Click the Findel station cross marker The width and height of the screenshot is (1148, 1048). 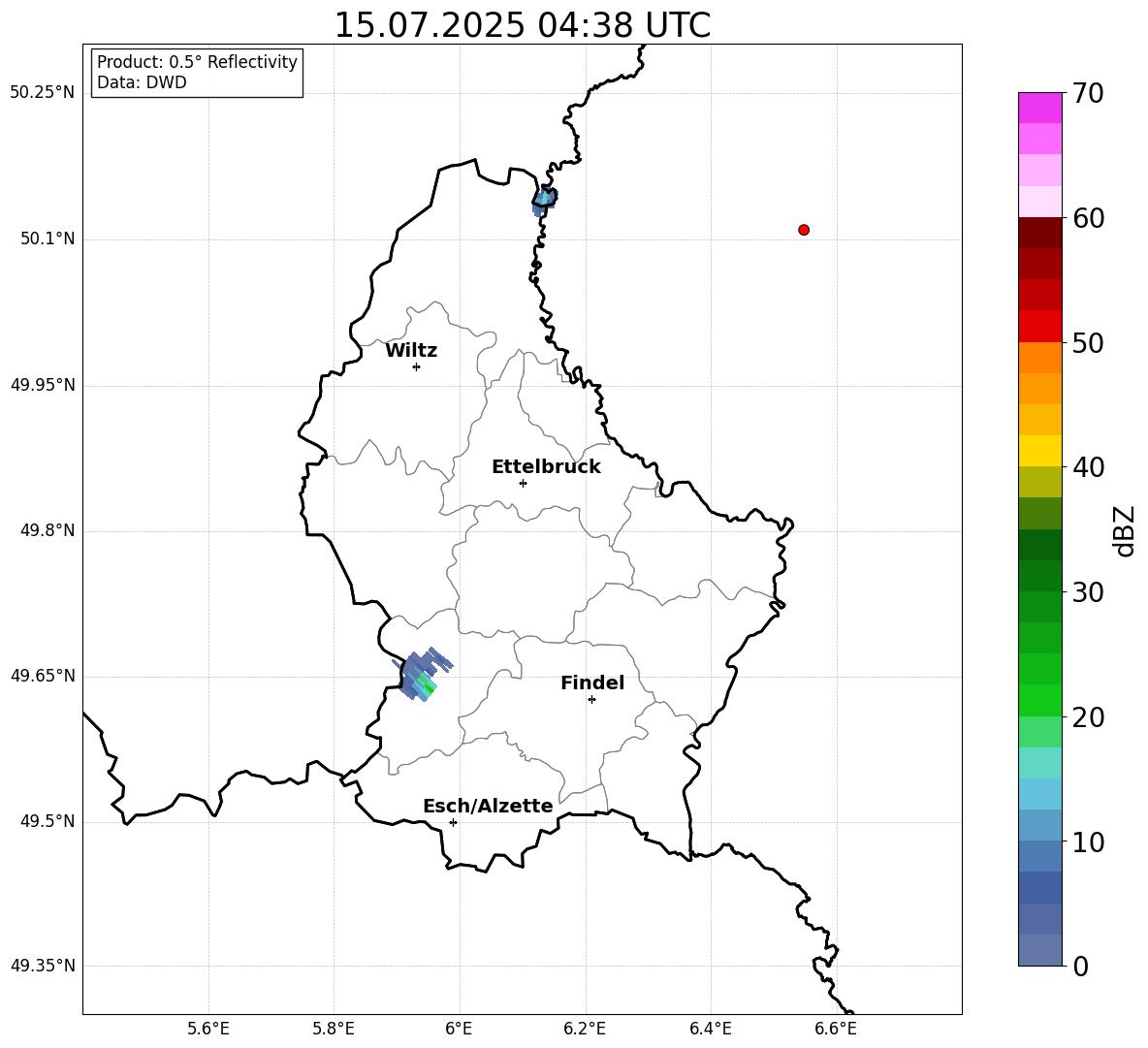(x=591, y=700)
